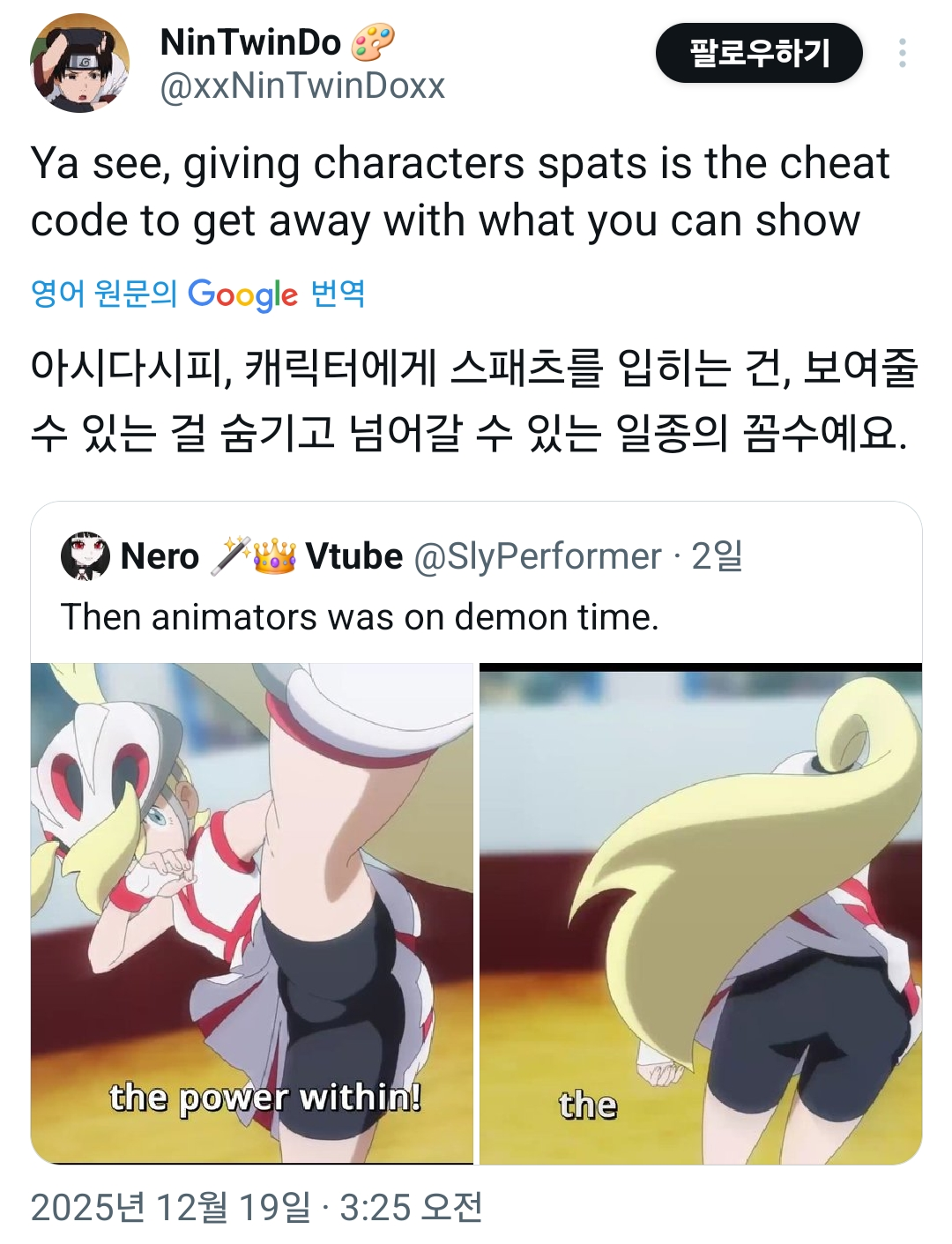Open right image captioned 'the'
952x1244 pixels.
[701, 913]
